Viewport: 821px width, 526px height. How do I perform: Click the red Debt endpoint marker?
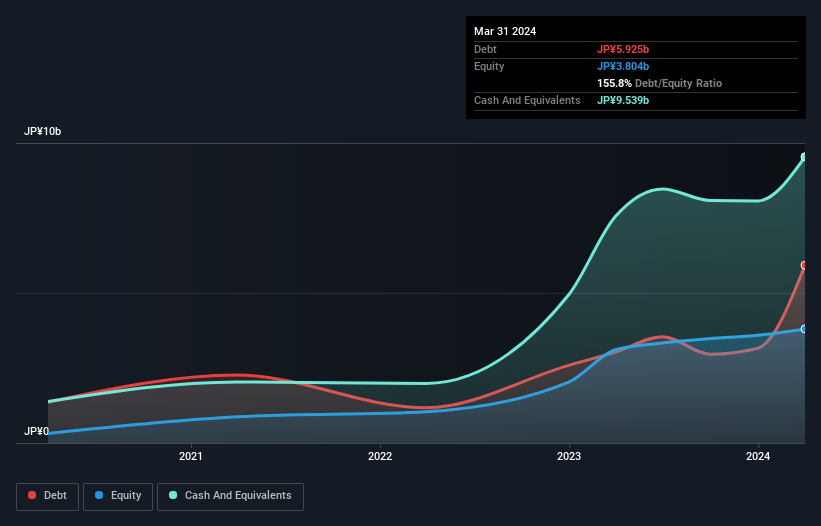click(804, 265)
